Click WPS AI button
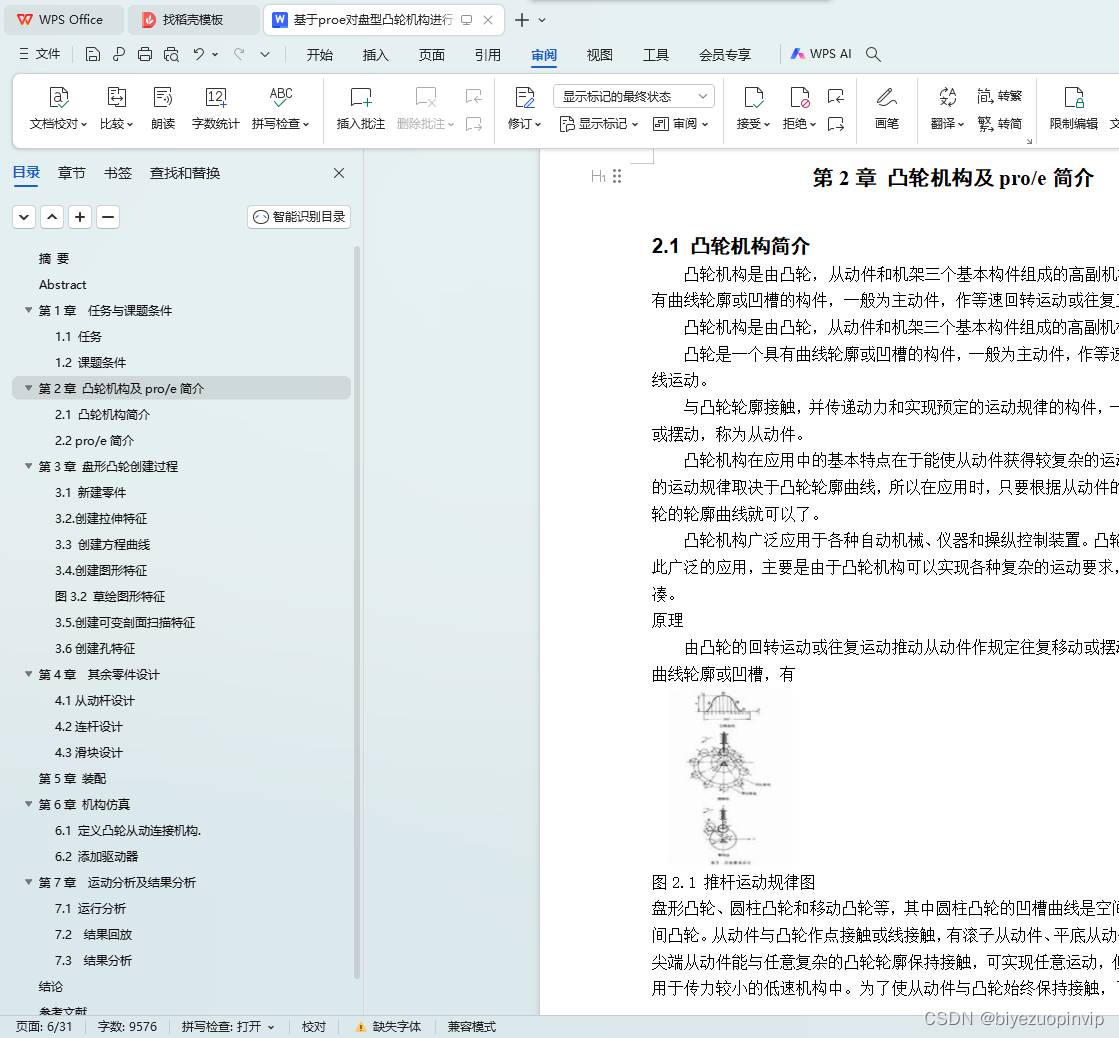 pos(821,54)
